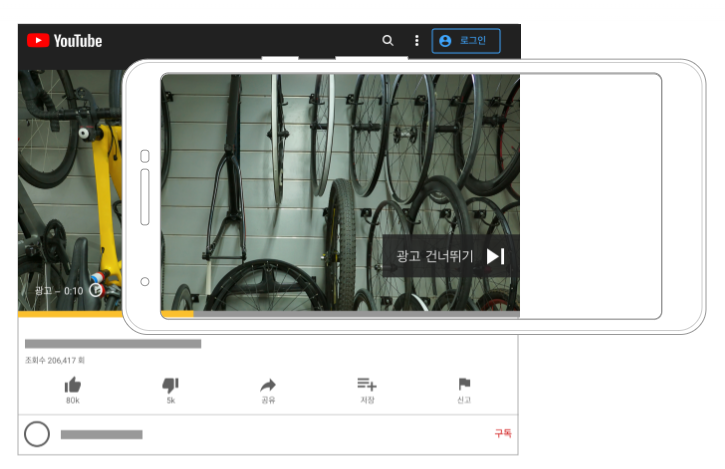Click the YouTube logo
The image size is (725, 469).
(64, 41)
